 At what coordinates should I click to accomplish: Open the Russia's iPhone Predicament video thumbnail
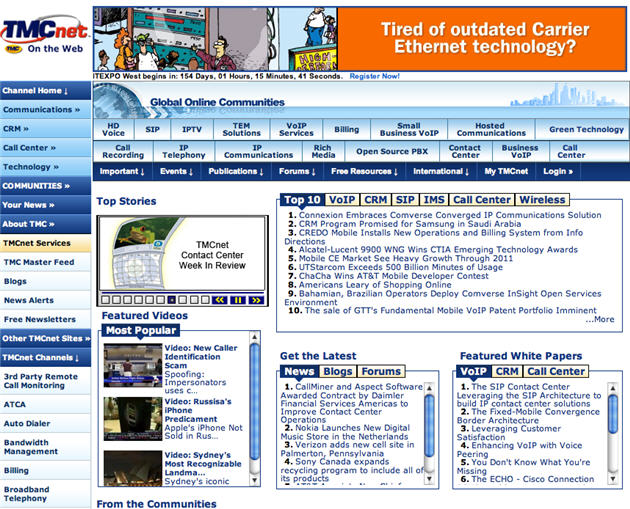[x=132, y=420]
